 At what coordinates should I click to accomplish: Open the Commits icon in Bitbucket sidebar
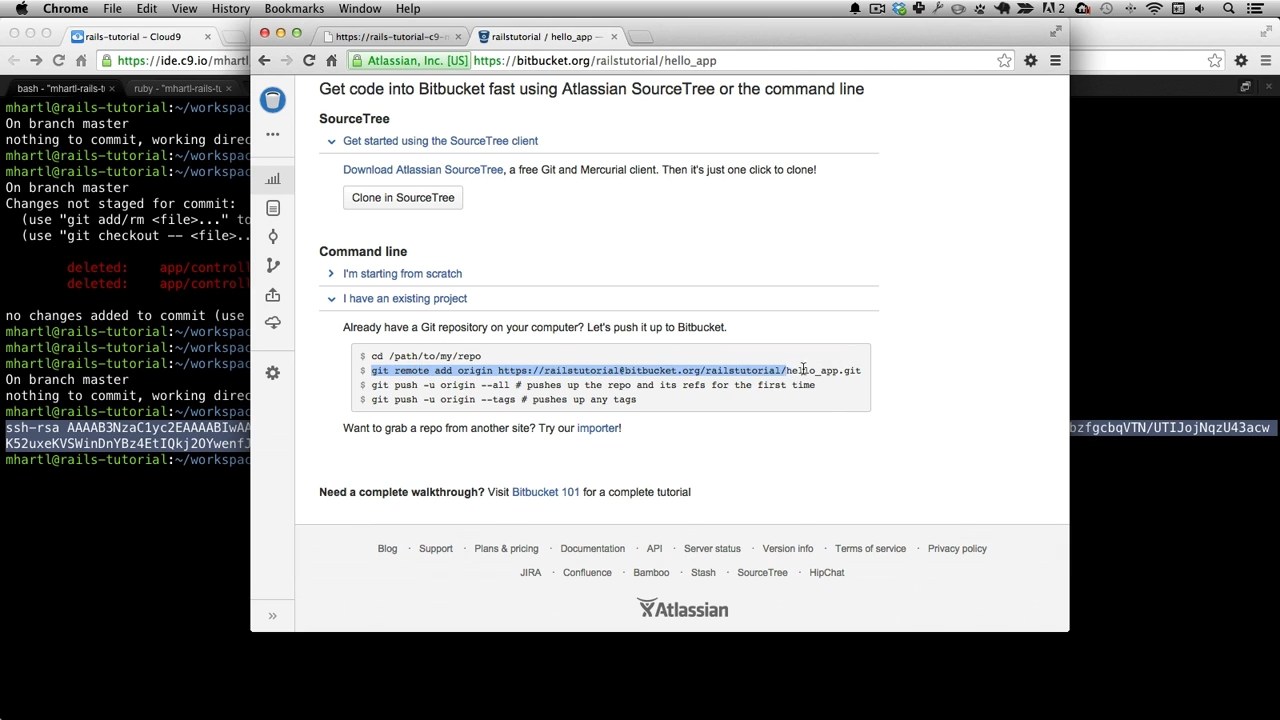[x=273, y=237]
